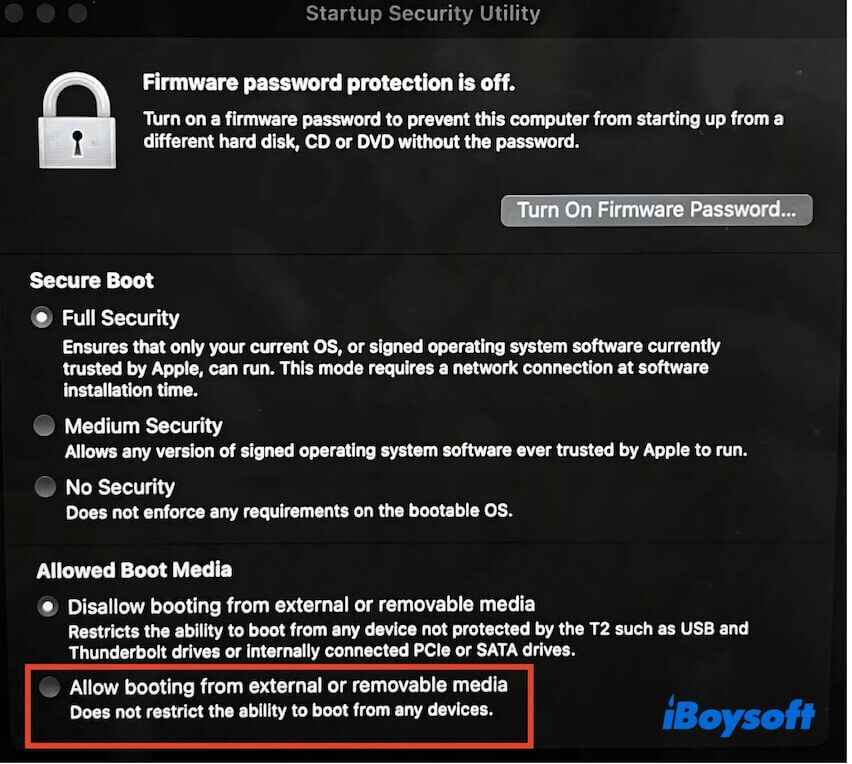This screenshot has width=852, height=764.
Task: Click the rightmost gray title bar button
Action: tap(75, 13)
